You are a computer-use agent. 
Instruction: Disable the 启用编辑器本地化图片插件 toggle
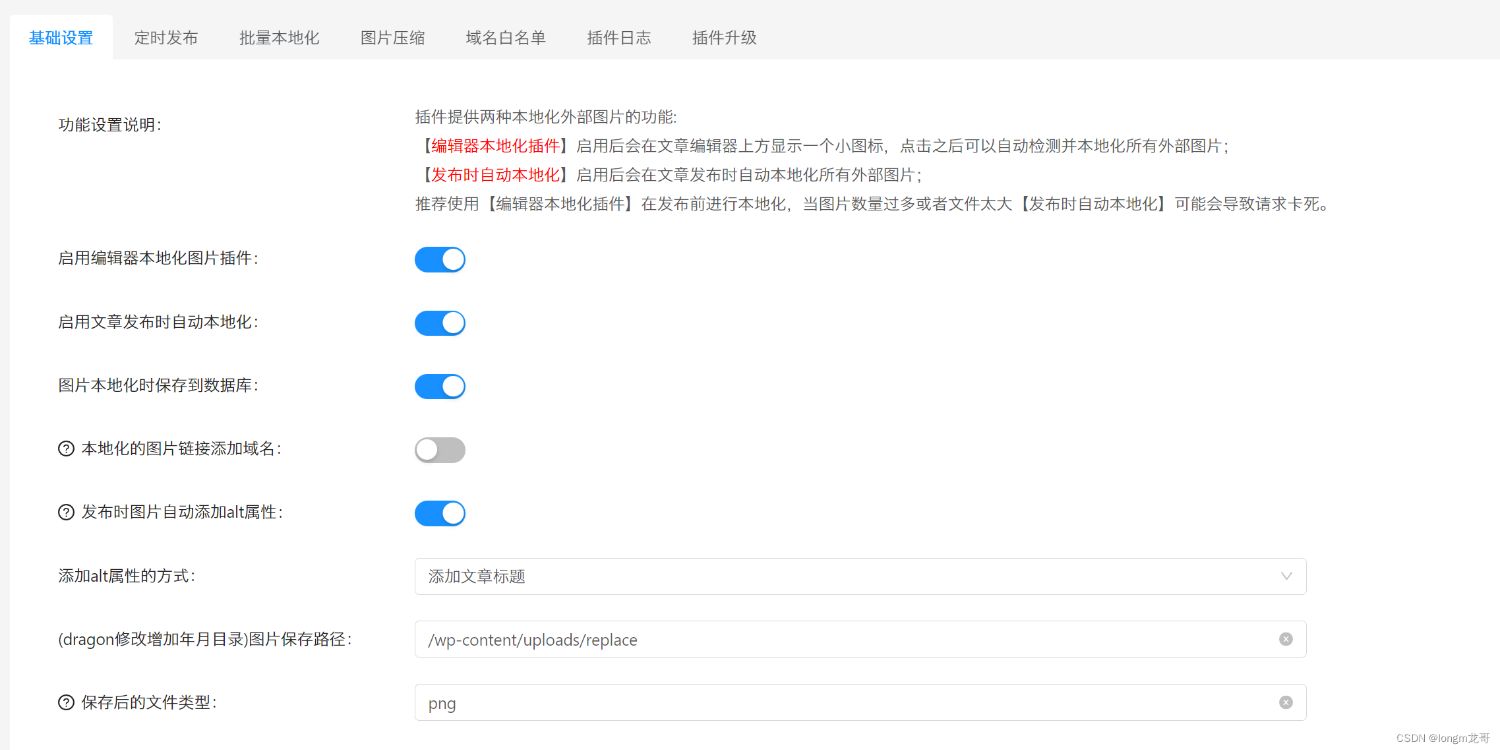(440, 259)
